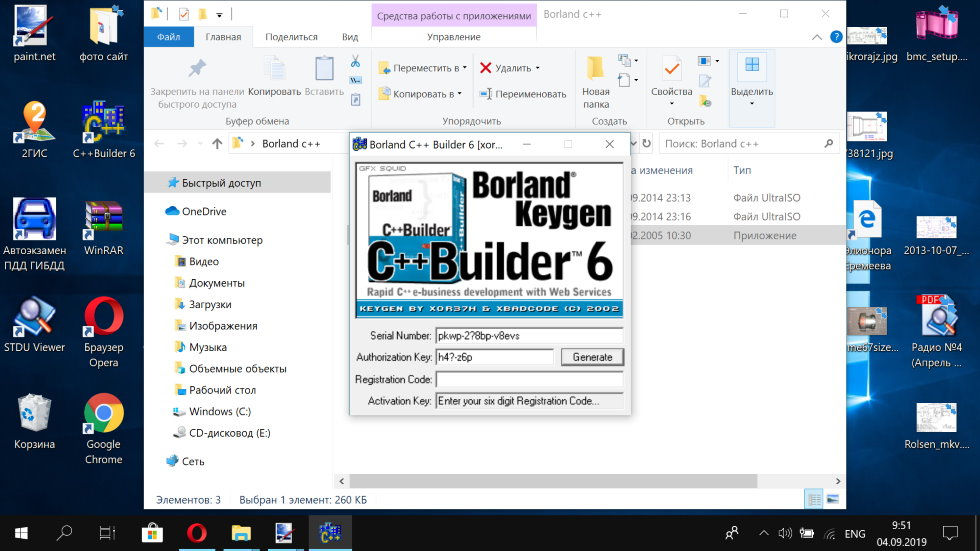Create Новая папка from ribbon
The width and height of the screenshot is (980, 551).
point(596,82)
